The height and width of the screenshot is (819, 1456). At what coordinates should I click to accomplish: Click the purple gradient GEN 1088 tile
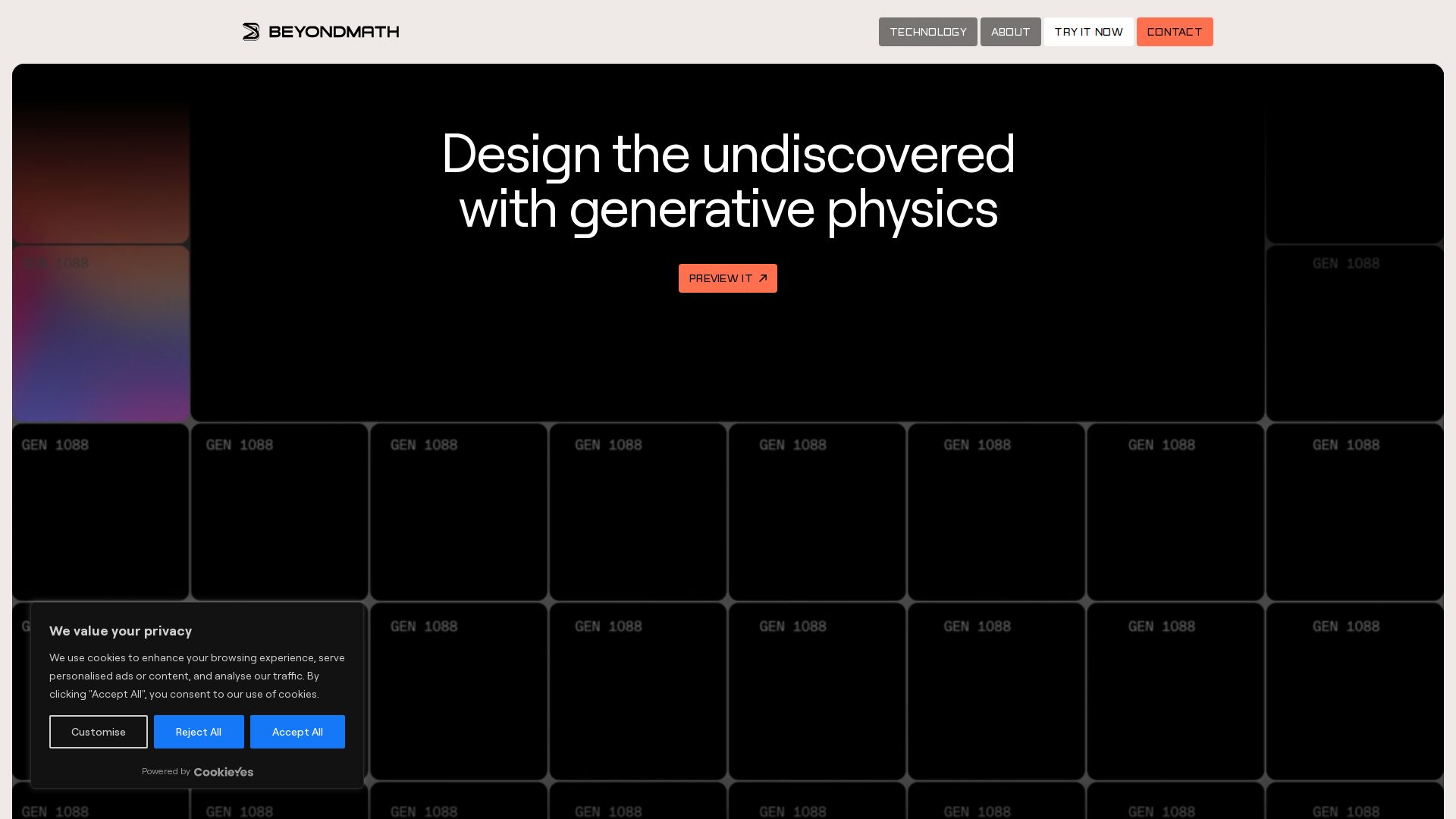pos(101,334)
